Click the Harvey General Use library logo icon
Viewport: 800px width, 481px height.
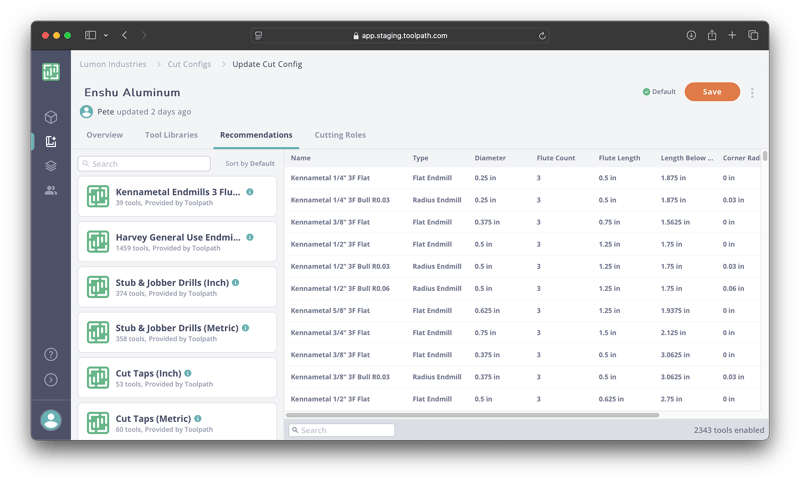(97, 242)
